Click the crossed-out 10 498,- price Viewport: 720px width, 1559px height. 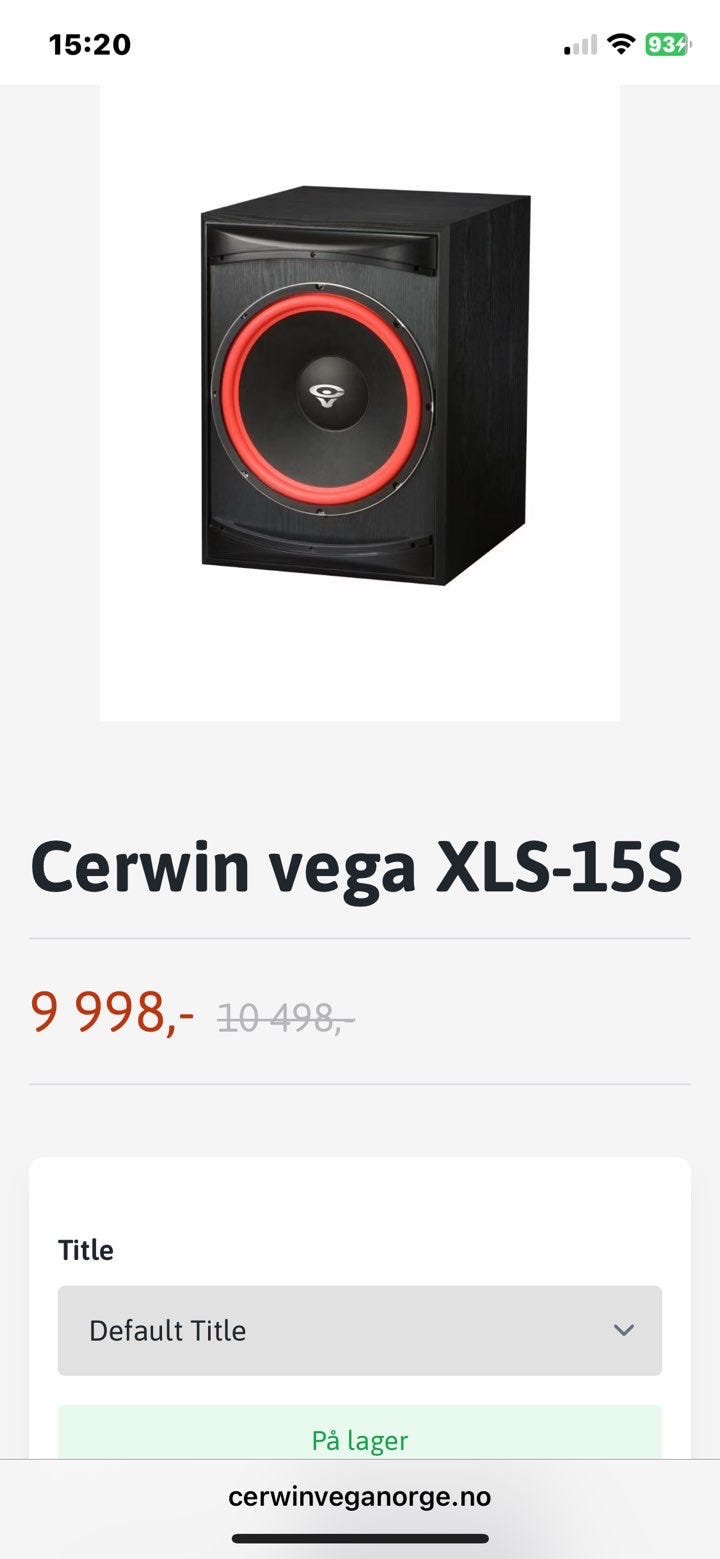tap(286, 1018)
